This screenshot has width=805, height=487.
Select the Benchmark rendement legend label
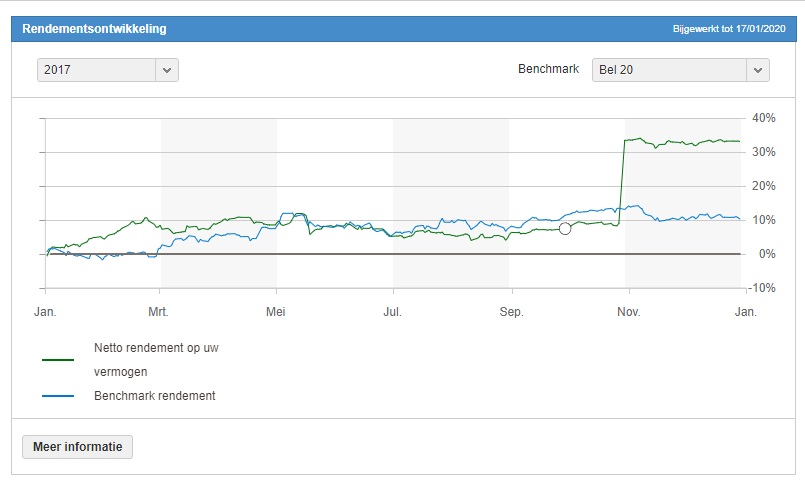tap(155, 396)
